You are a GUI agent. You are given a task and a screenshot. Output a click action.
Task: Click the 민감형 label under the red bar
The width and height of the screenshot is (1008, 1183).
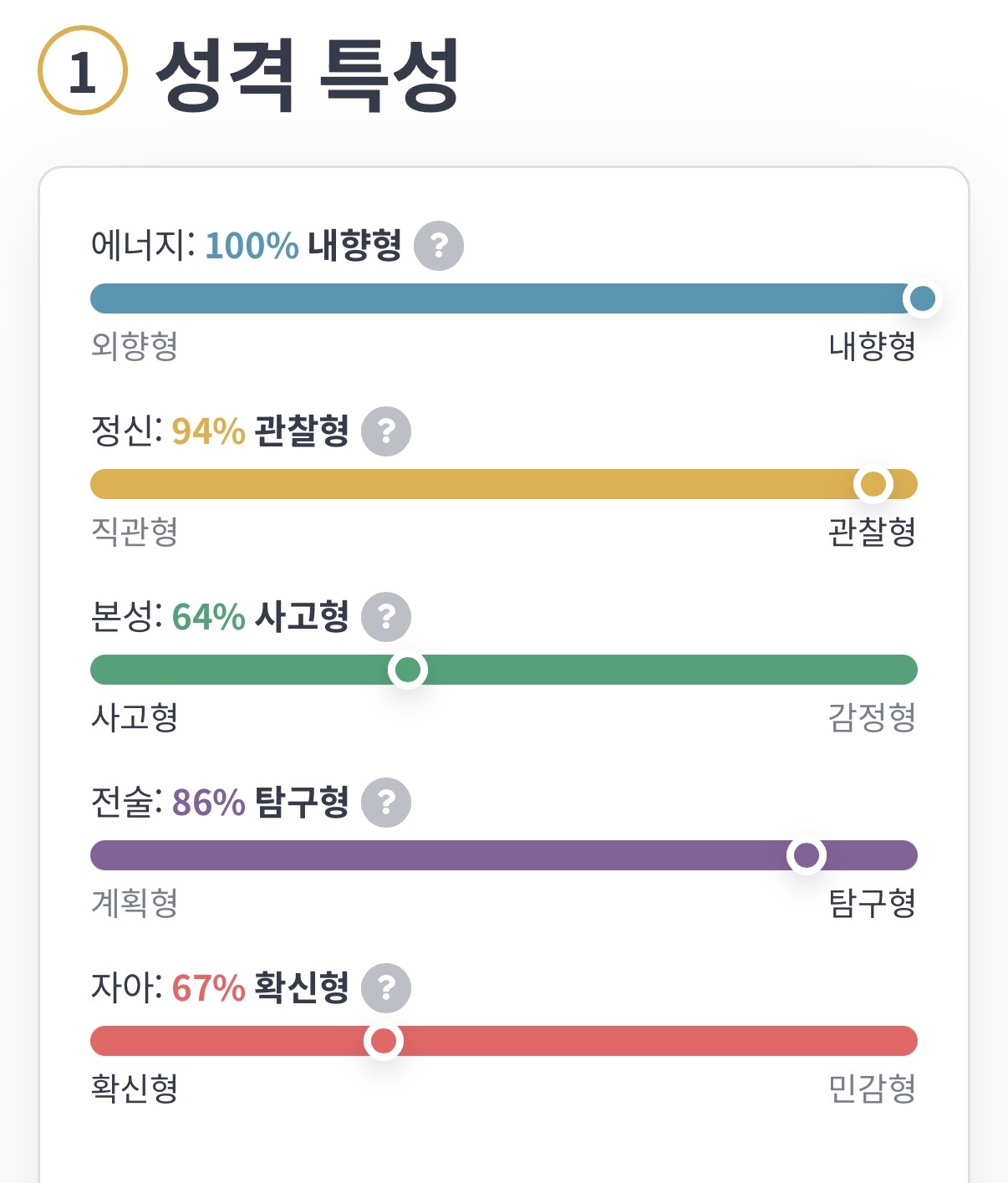[872, 1088]
